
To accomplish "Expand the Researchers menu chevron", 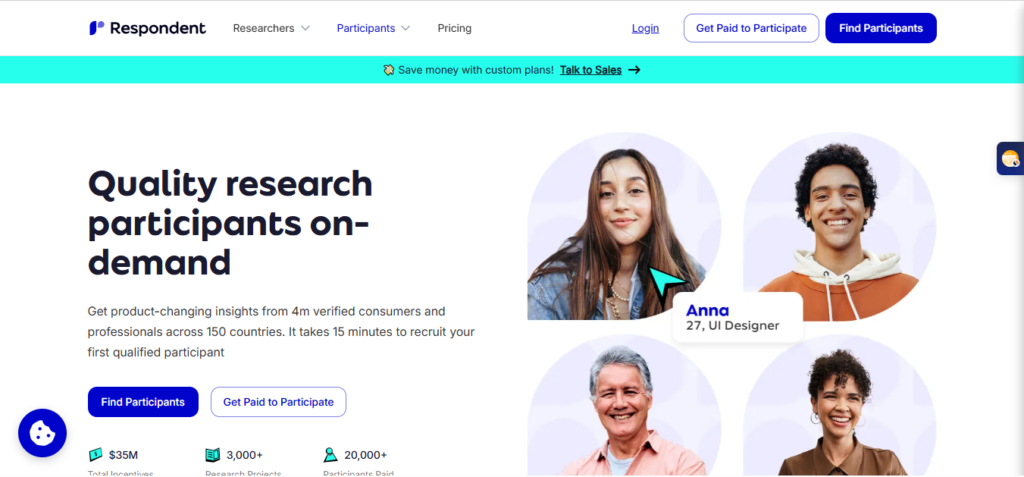I will click(x=305, y=29).
